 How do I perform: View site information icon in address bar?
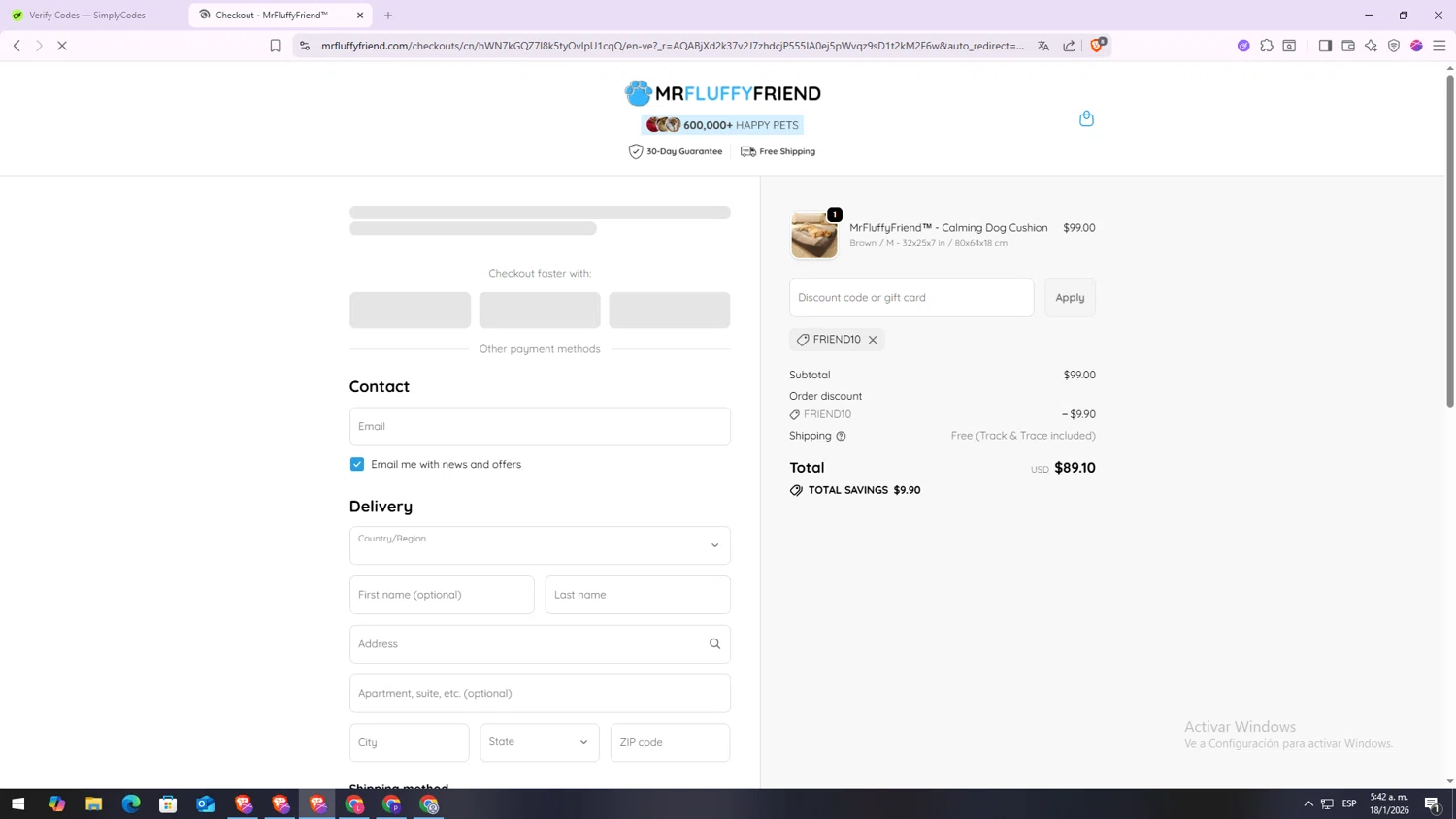305,46
